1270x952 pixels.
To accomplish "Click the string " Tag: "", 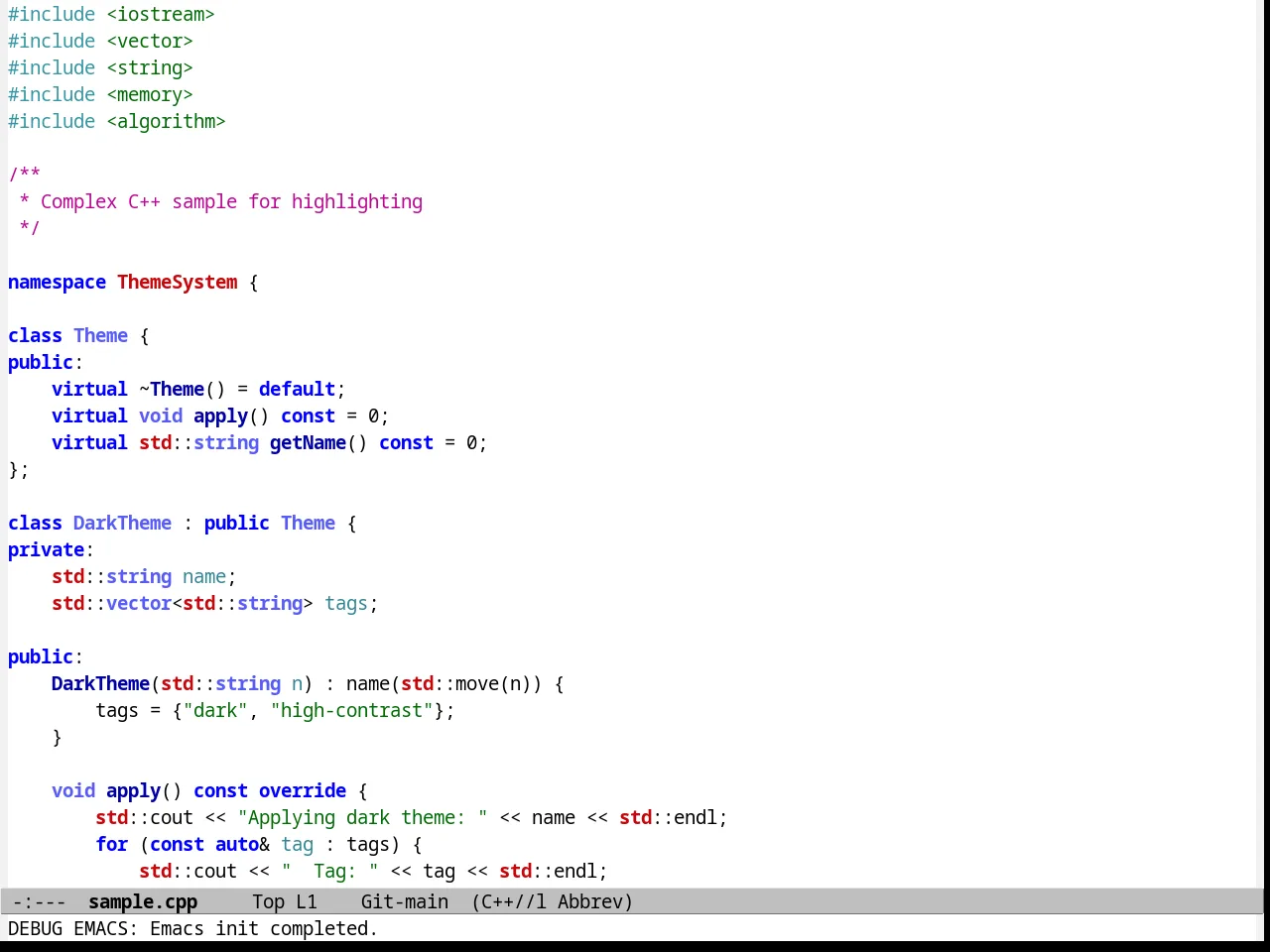I will tap(330, 871).
